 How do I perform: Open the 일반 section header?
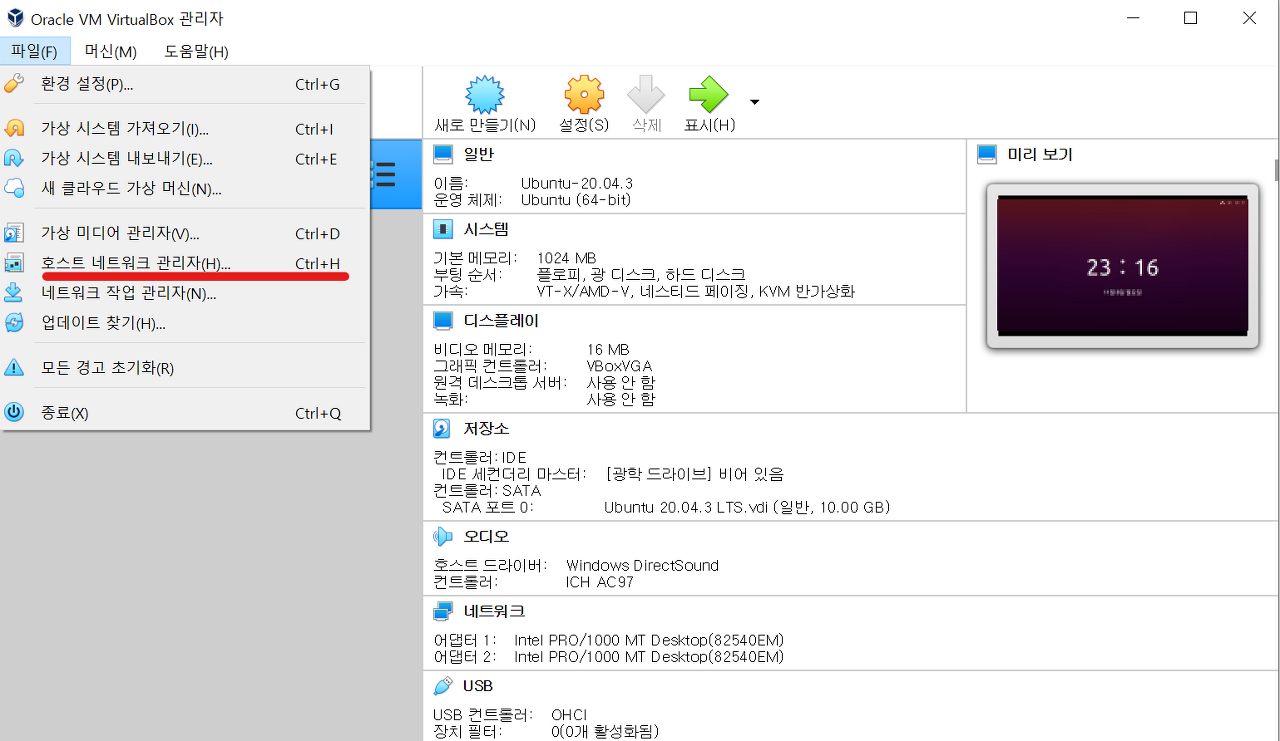point(478,154)
